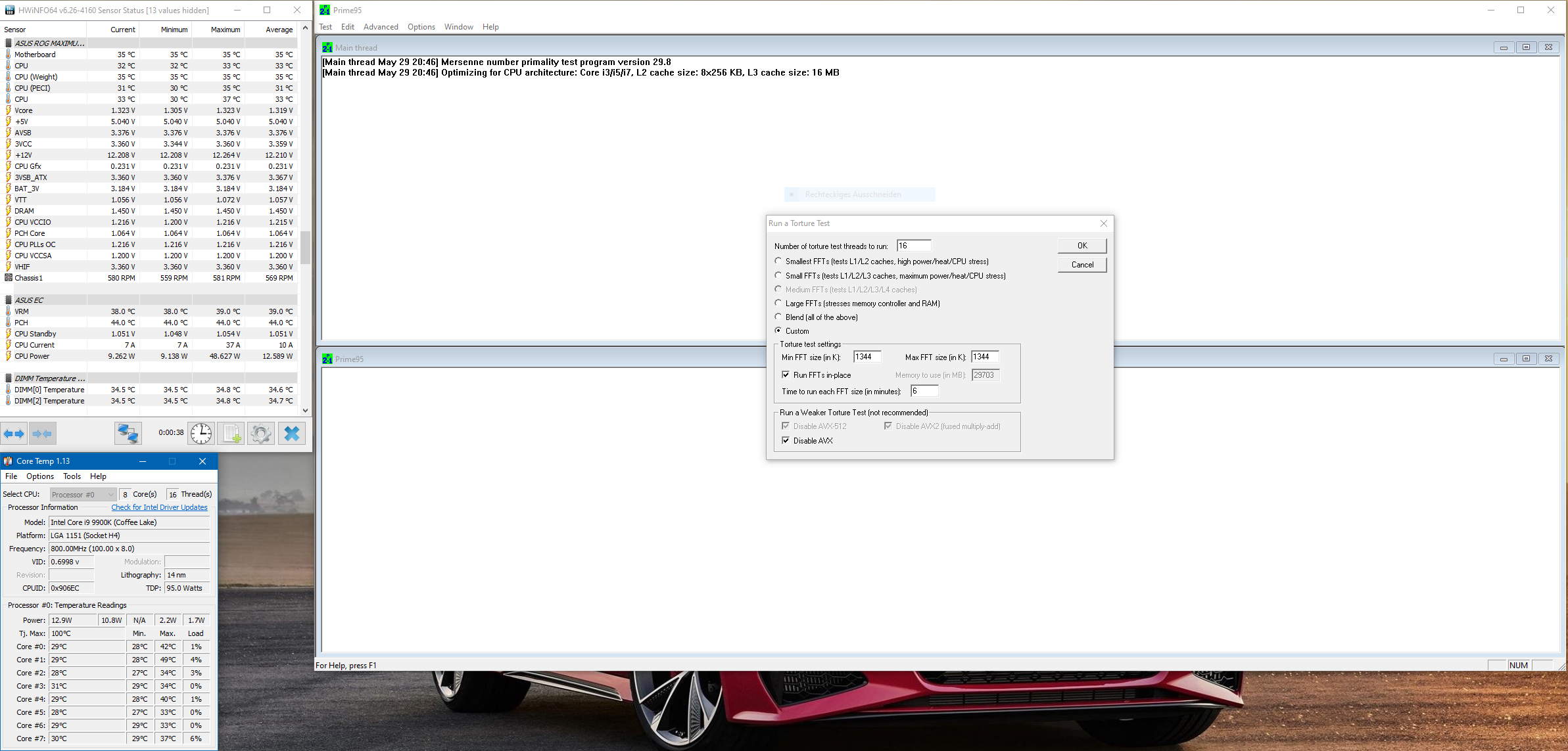Start logging with the spreadsheet plus icon

tap(231, 434)
